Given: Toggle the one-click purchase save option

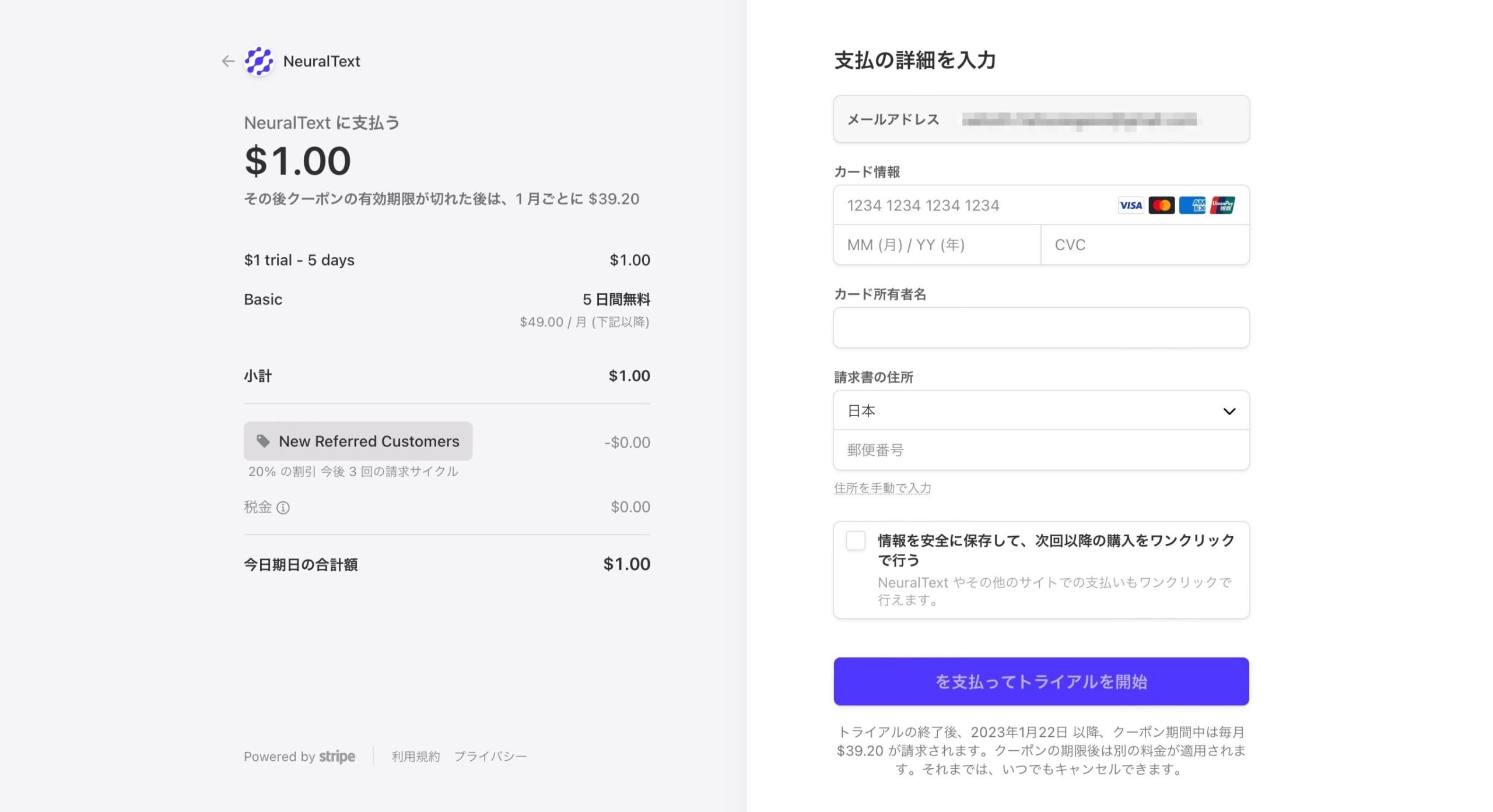Looking at the screenshot, I should [856, 541].
